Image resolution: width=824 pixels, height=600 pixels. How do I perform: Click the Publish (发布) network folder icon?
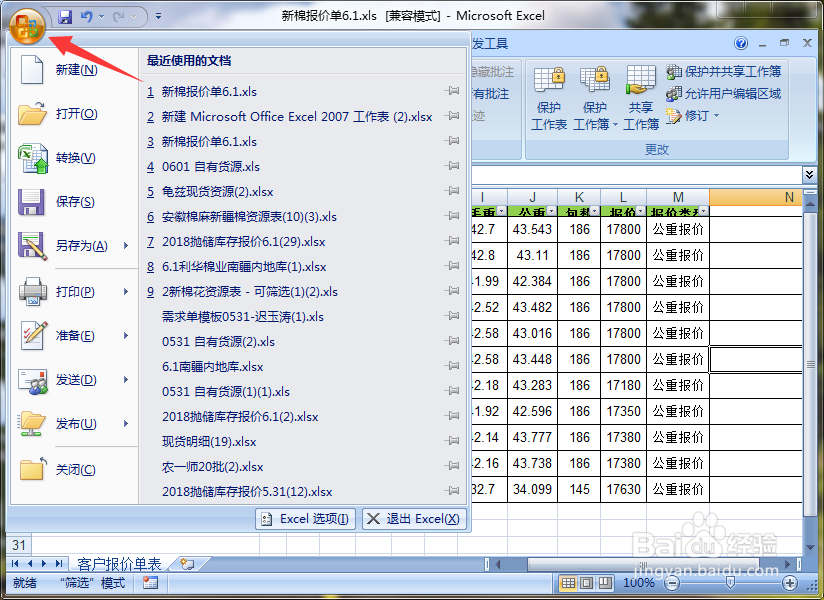(32, 424)
